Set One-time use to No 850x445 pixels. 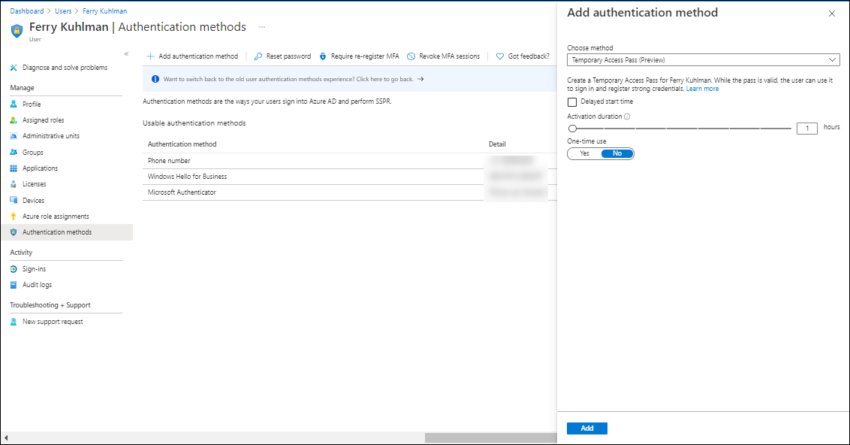pyautogui.click(x=617, y=153)
